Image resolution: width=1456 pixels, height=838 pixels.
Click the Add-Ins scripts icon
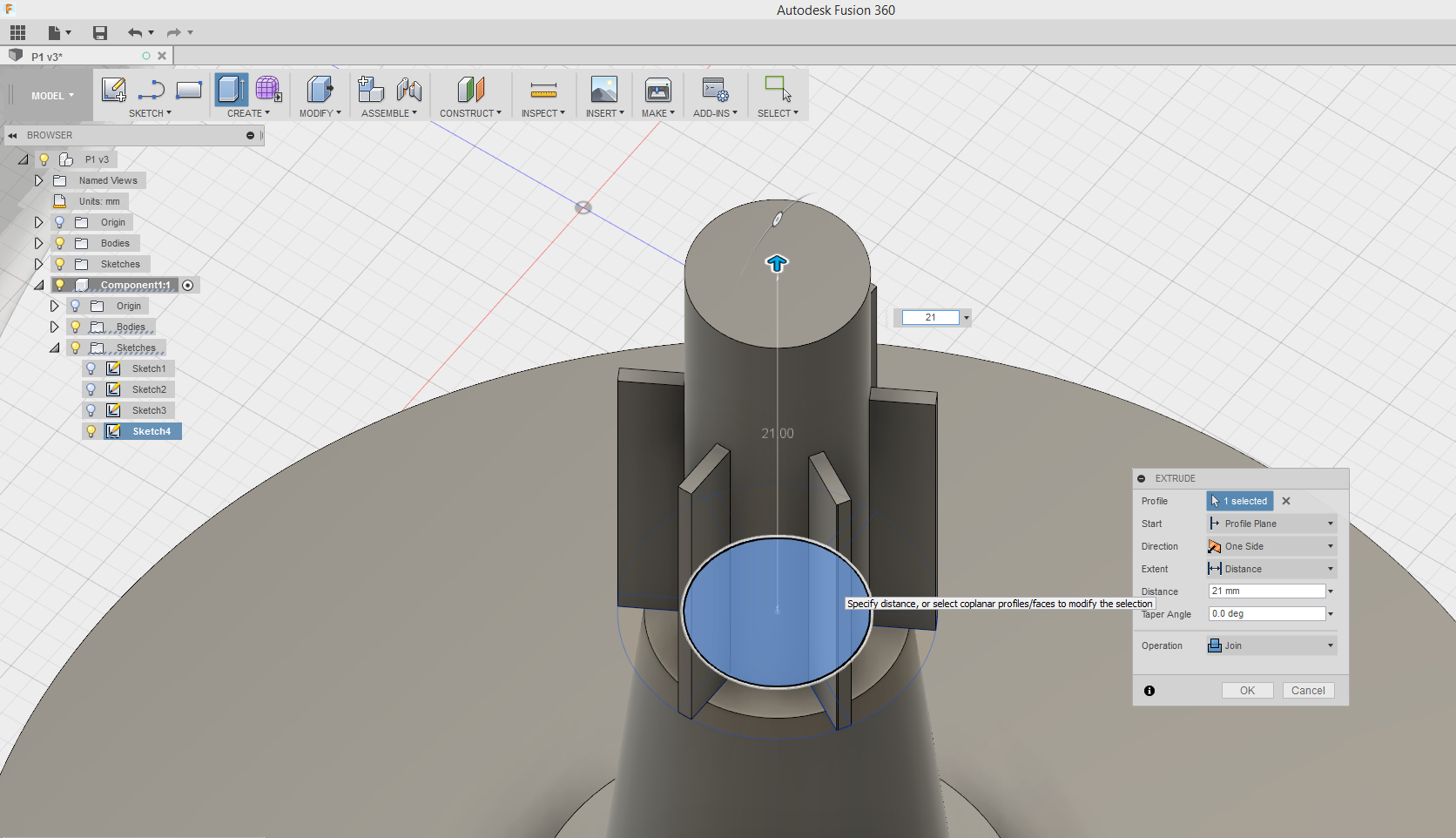(x=715, y=89)
